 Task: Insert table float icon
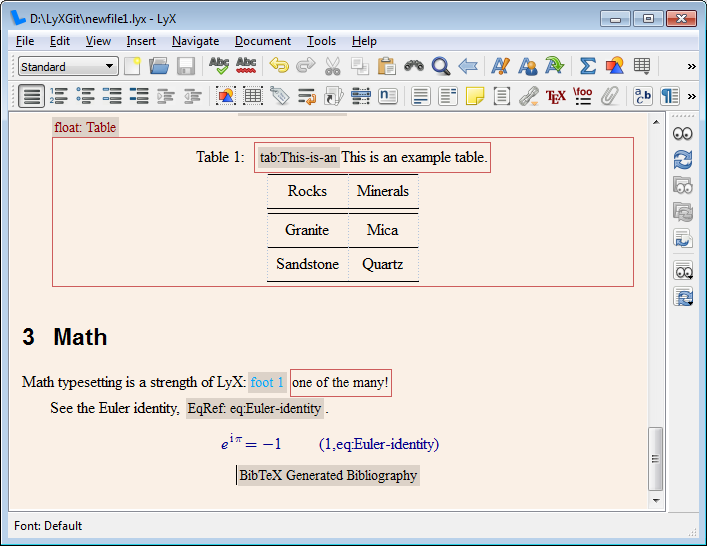pyautogui.click(x=253, y=96)
